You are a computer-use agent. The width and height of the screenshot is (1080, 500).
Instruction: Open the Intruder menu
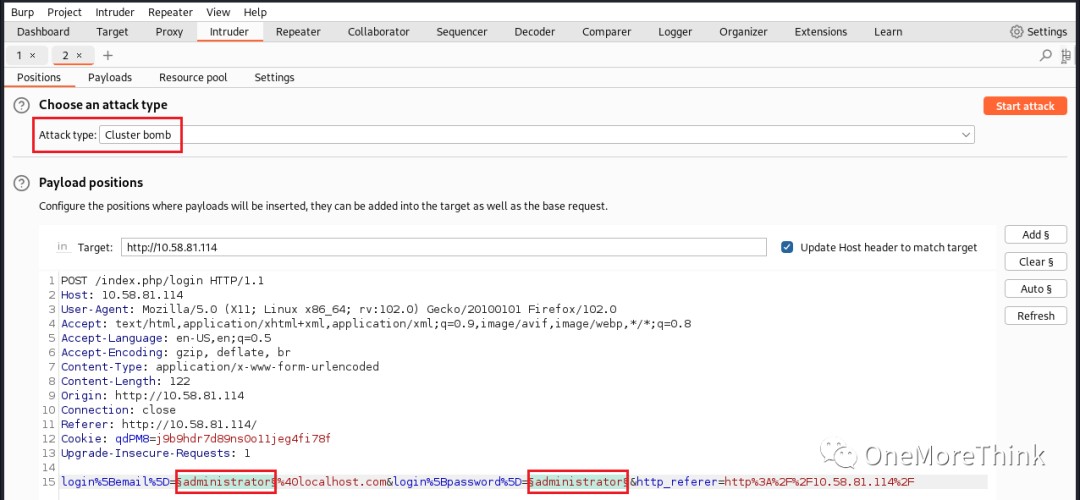tap(115, 12)
